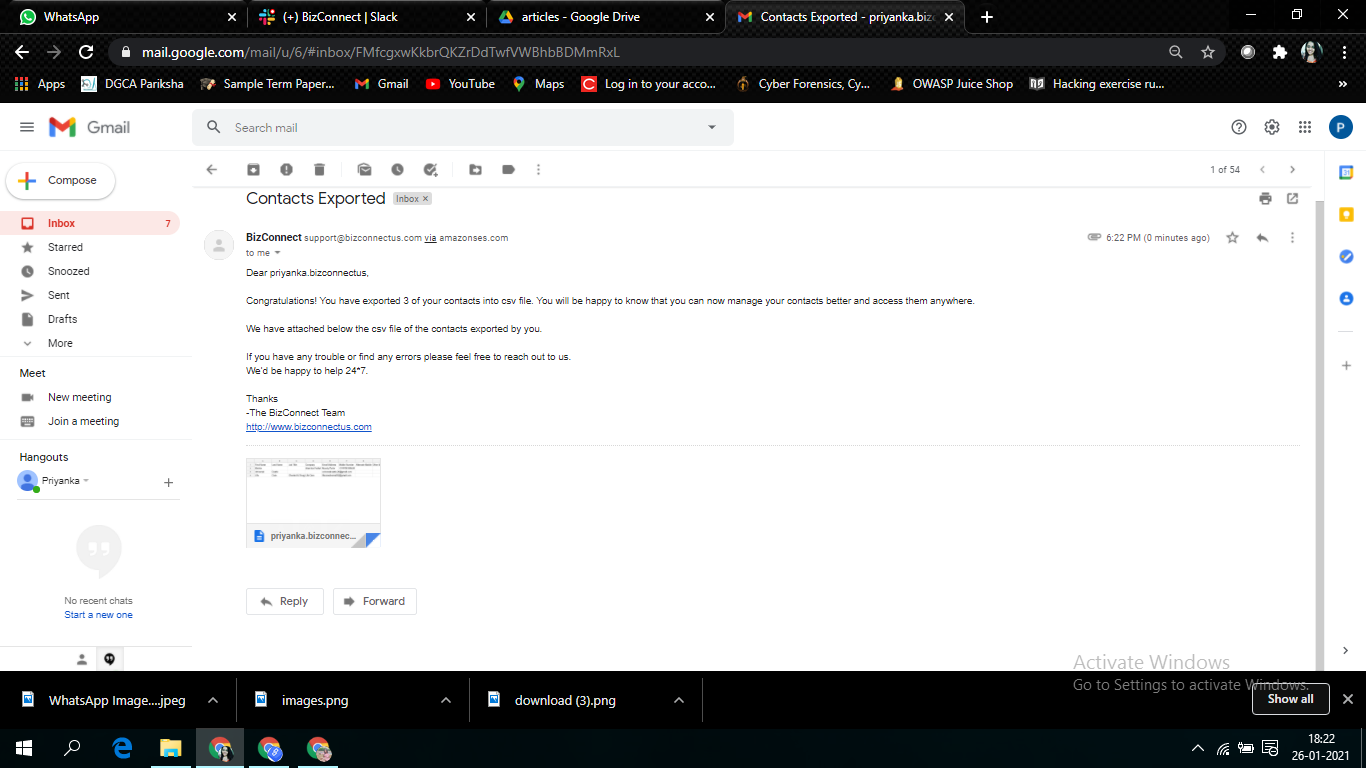Reply using arrow icon in message header
The width and height of the screenshot is (1366, 768).
coord(1262,238)
